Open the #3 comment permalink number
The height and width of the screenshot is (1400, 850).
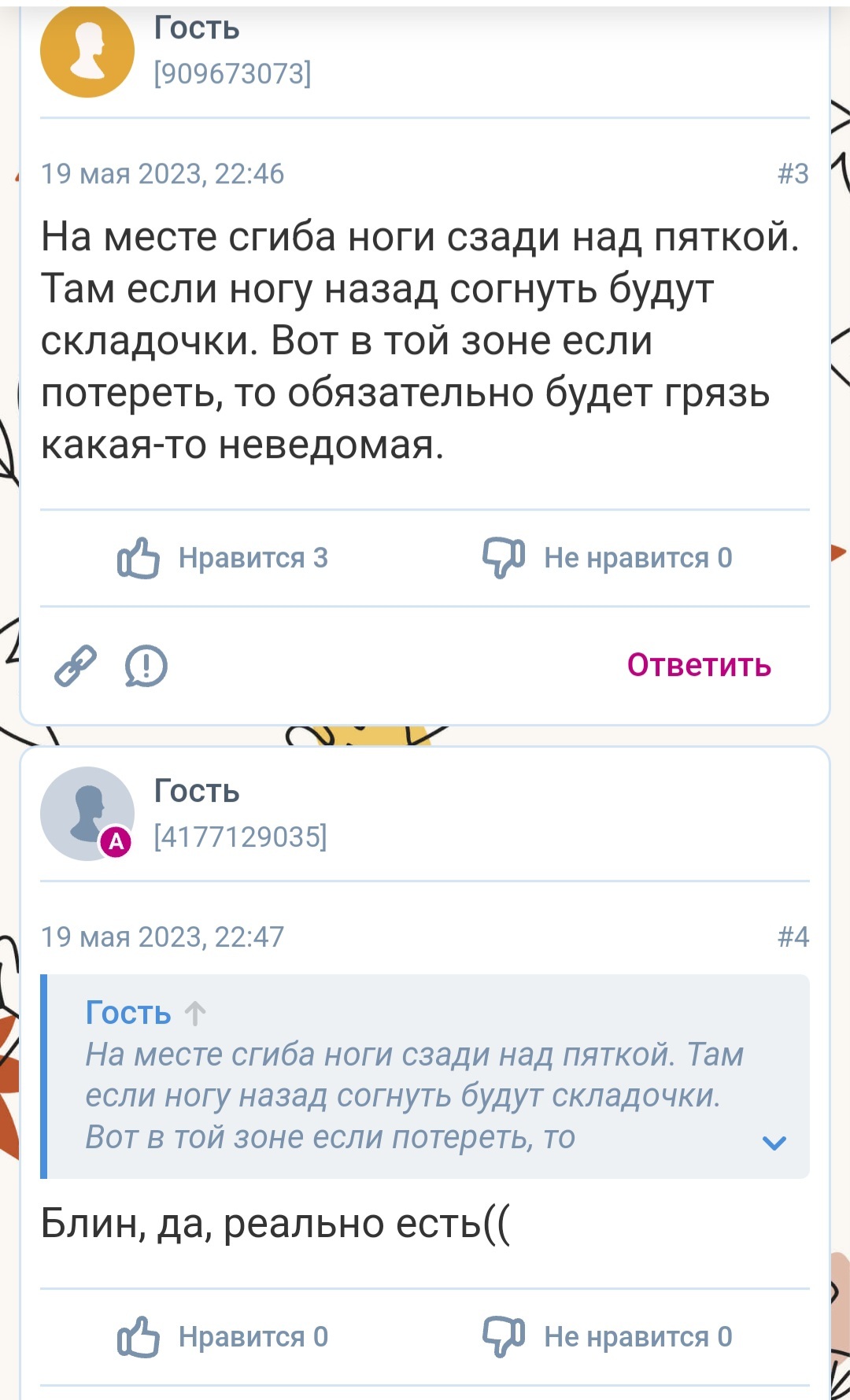point(793,173)
